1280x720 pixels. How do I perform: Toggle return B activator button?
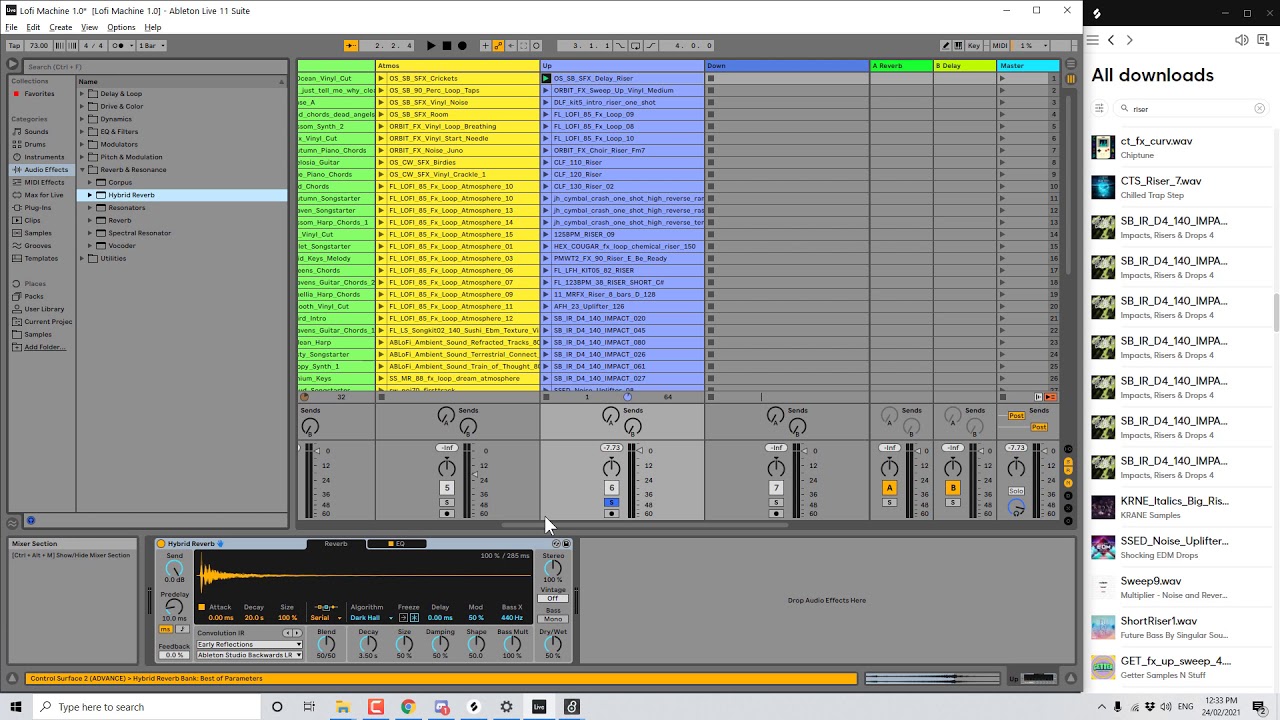tap(953, 488)
